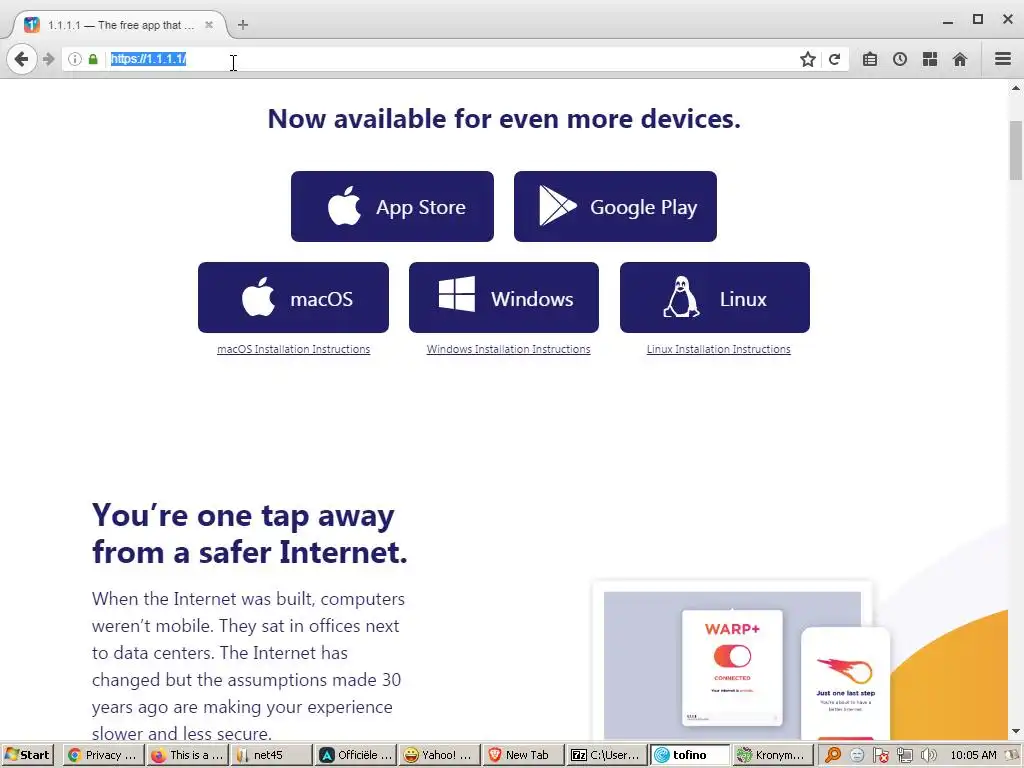Download from Google Play button
Image resolution: width=1024 pixels, height=768 pixels.
615,206
